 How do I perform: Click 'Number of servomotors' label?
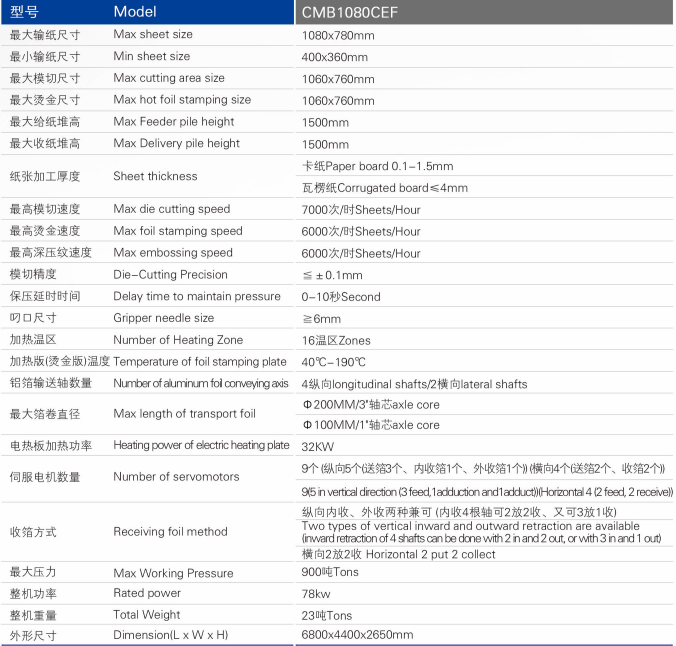coord(176,477)
